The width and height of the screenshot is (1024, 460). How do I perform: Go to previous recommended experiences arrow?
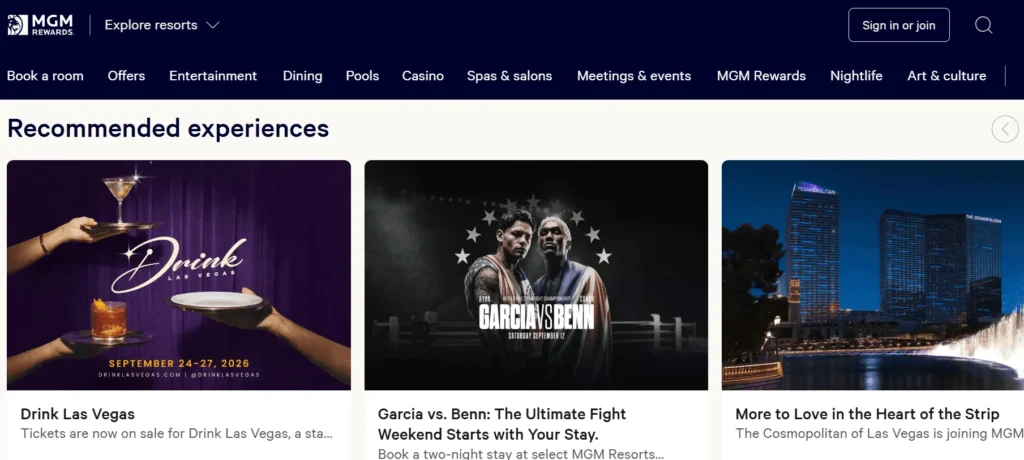tap(1005, 129)
